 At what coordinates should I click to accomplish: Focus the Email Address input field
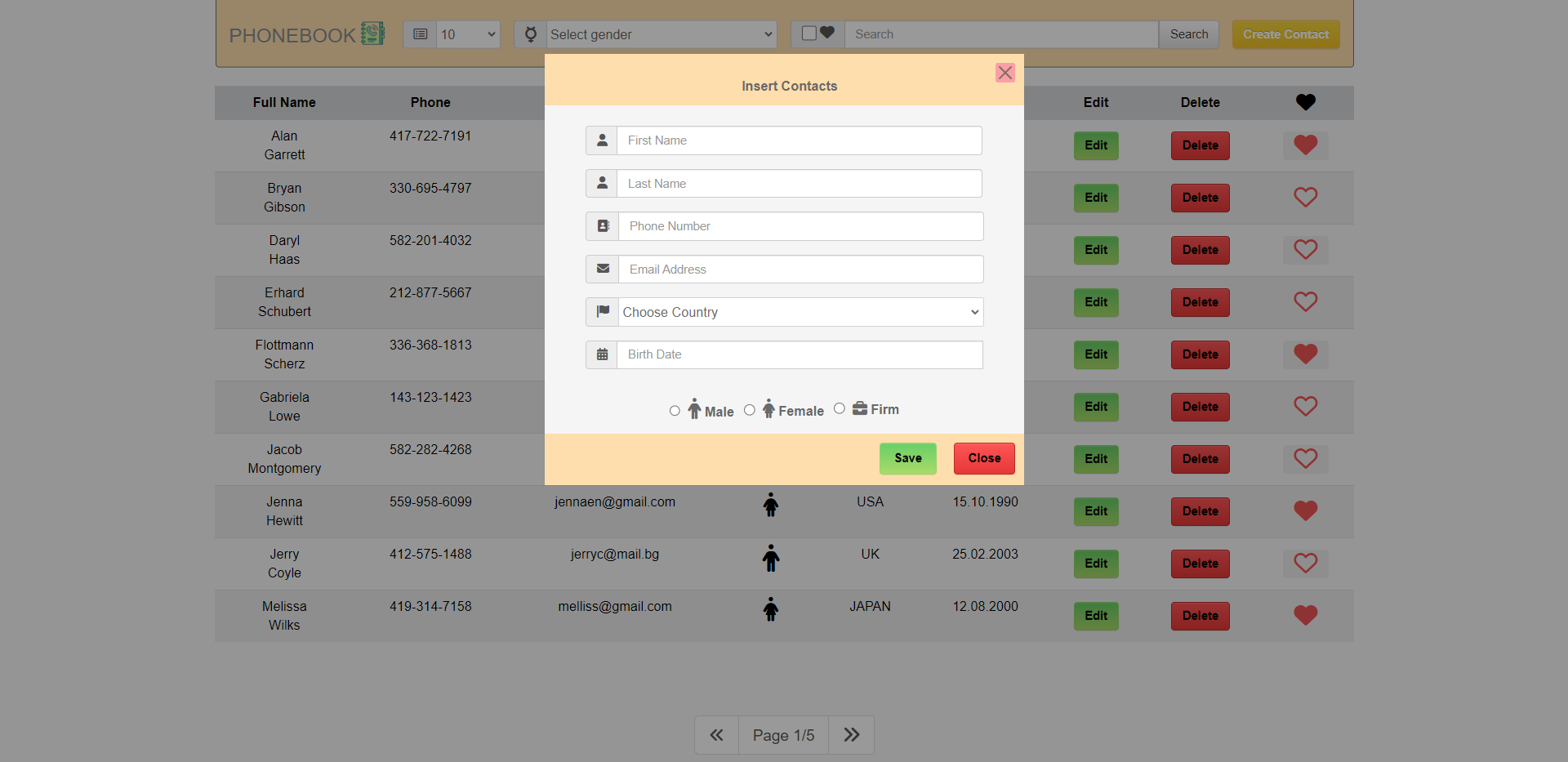801,270
